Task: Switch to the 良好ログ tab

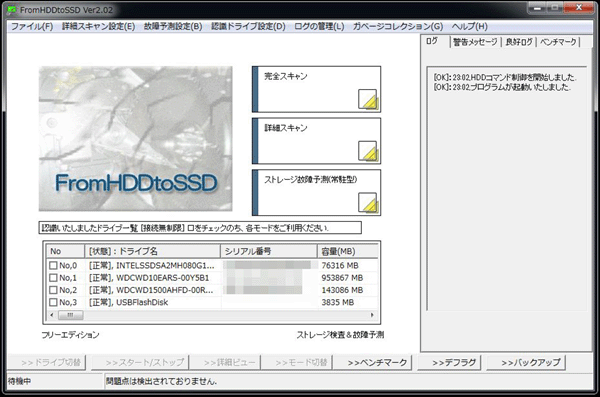Action: (519, 42)
